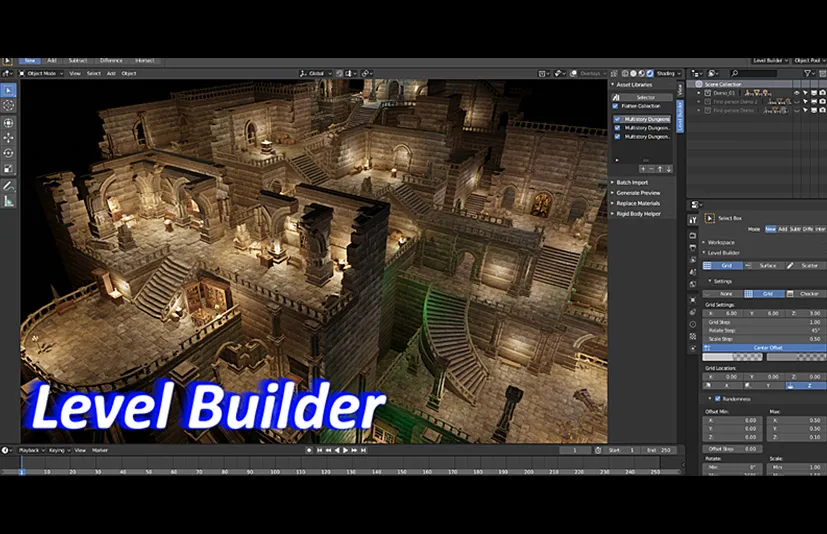827x534 pixels.
Task: Open the Global transform orientation dropdown
Action: [x=316, y=73]
